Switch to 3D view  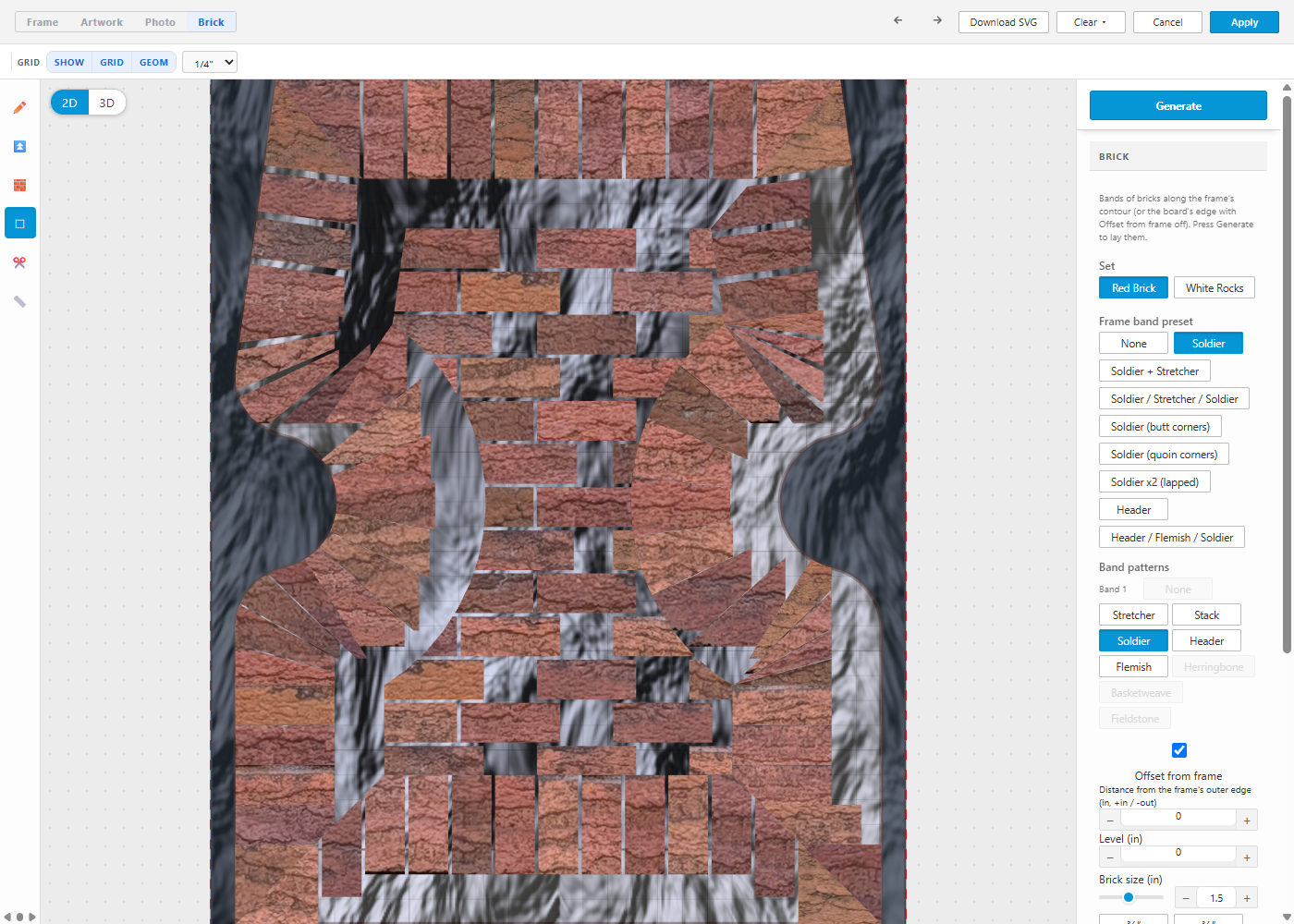[107, 103]
